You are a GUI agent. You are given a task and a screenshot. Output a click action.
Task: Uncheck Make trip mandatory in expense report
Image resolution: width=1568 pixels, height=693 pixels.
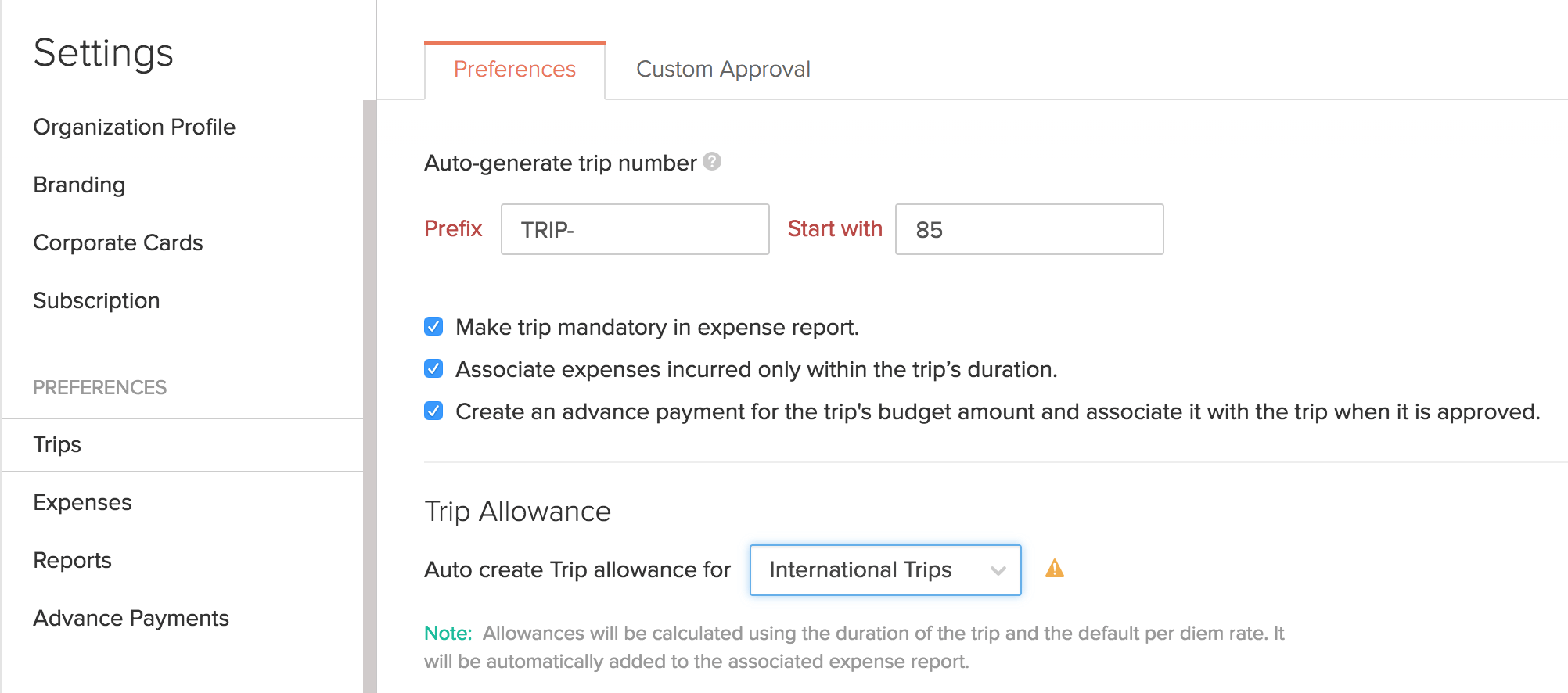433,326
